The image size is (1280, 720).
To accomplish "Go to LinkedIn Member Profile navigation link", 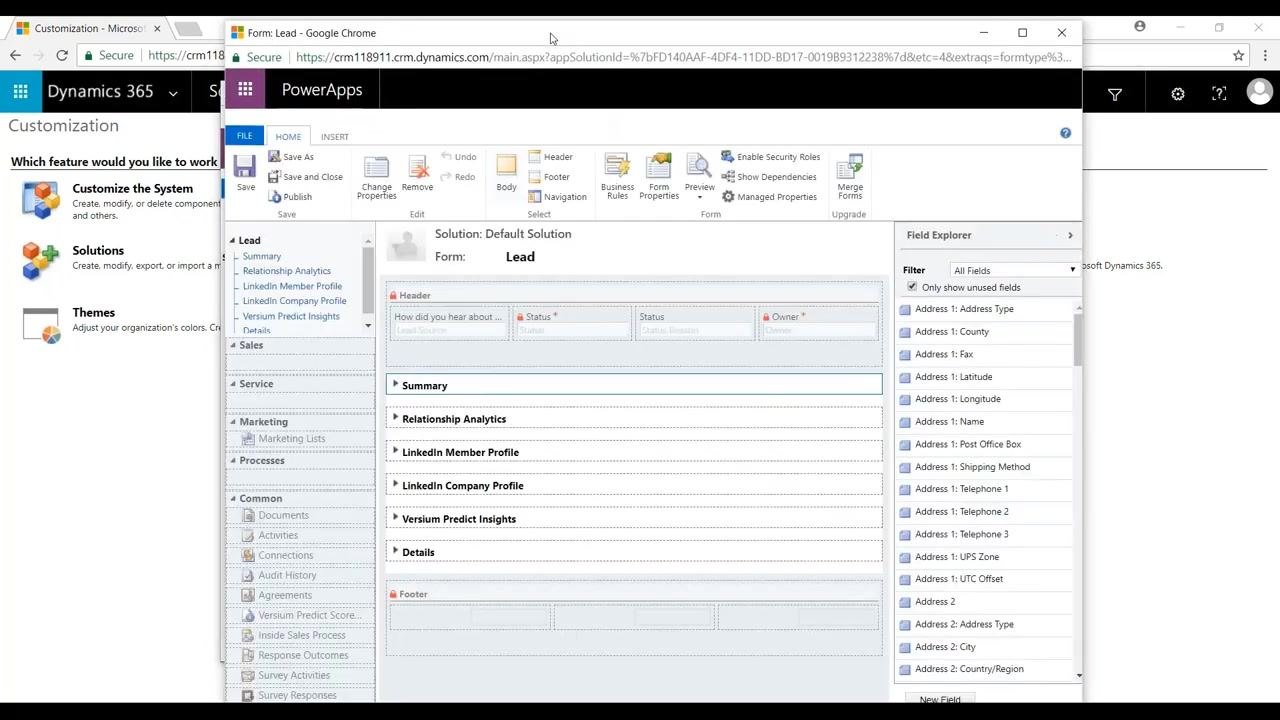I will click(x=292, y=286).
